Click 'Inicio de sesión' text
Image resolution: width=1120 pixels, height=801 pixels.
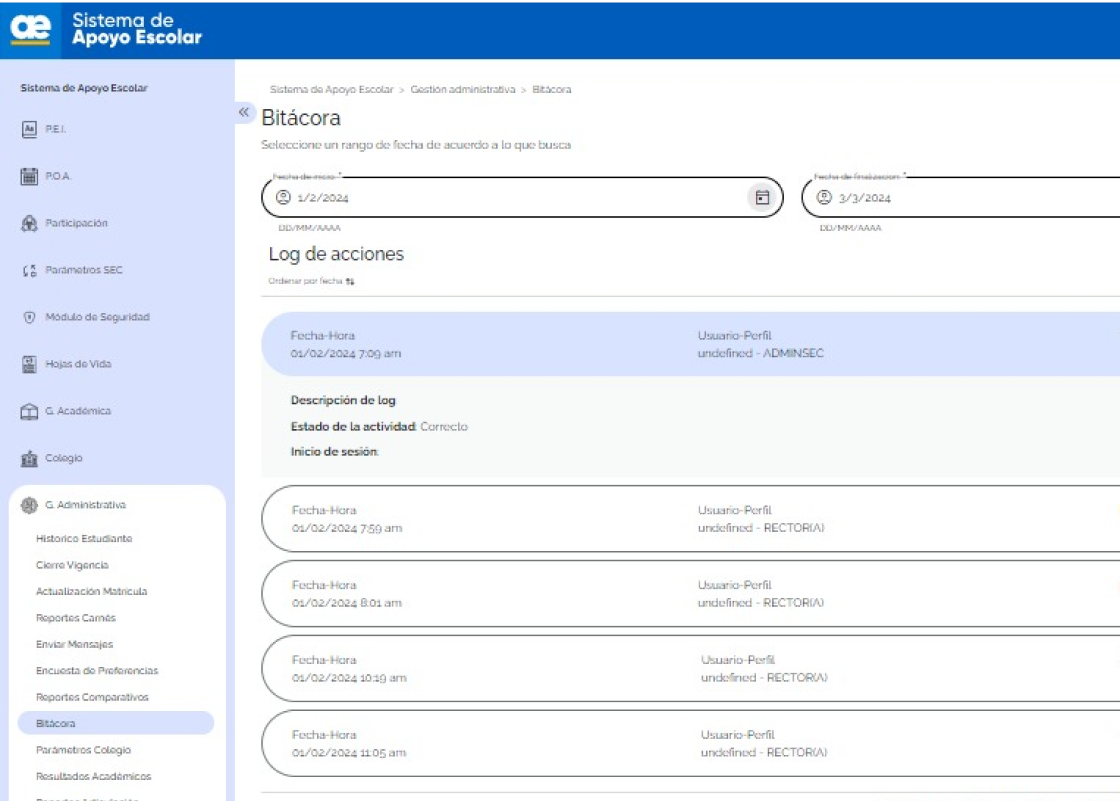[x=334, y=452]
